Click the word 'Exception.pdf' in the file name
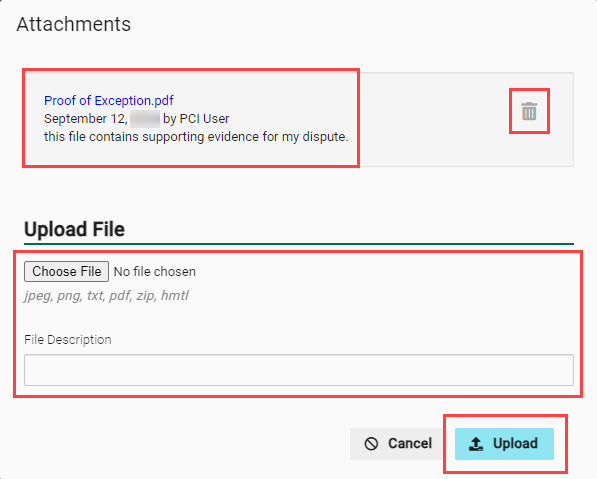597x479 pixels. 134,101
